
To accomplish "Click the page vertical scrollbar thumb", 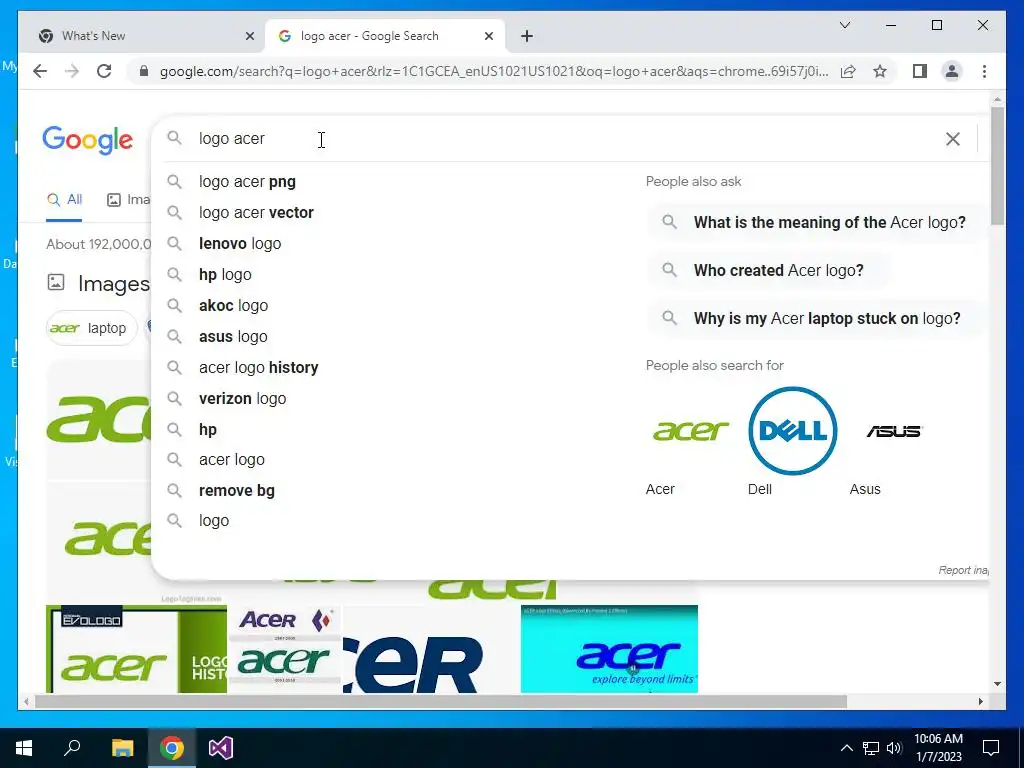I will click(997, 167).
